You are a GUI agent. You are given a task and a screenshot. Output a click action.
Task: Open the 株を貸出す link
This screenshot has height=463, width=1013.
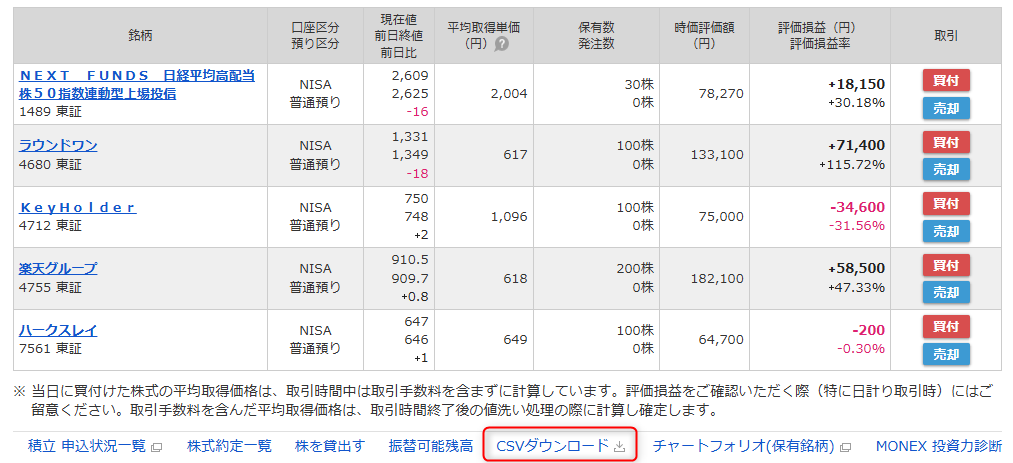[329, 446]
